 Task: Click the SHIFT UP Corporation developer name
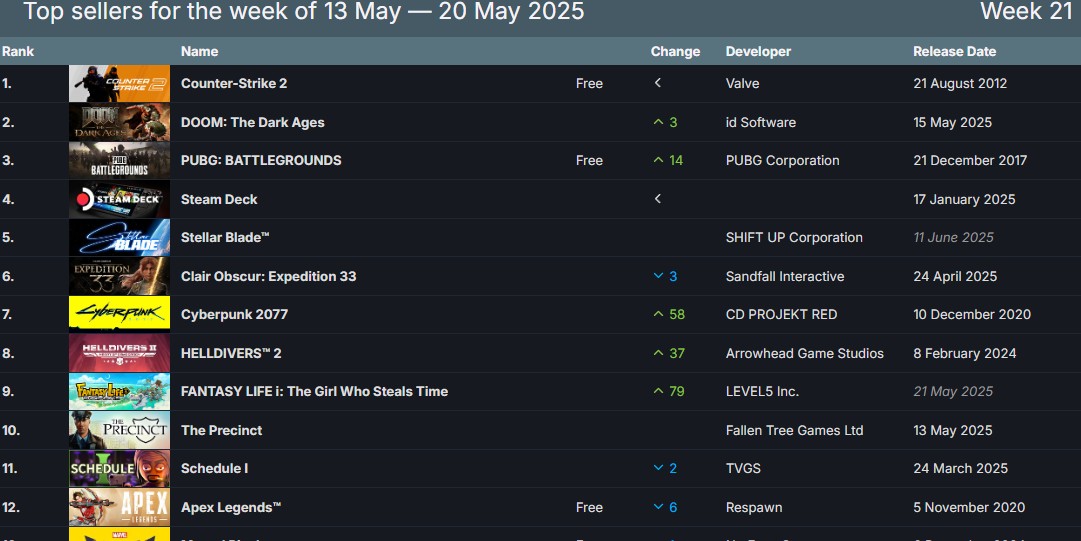794,238
